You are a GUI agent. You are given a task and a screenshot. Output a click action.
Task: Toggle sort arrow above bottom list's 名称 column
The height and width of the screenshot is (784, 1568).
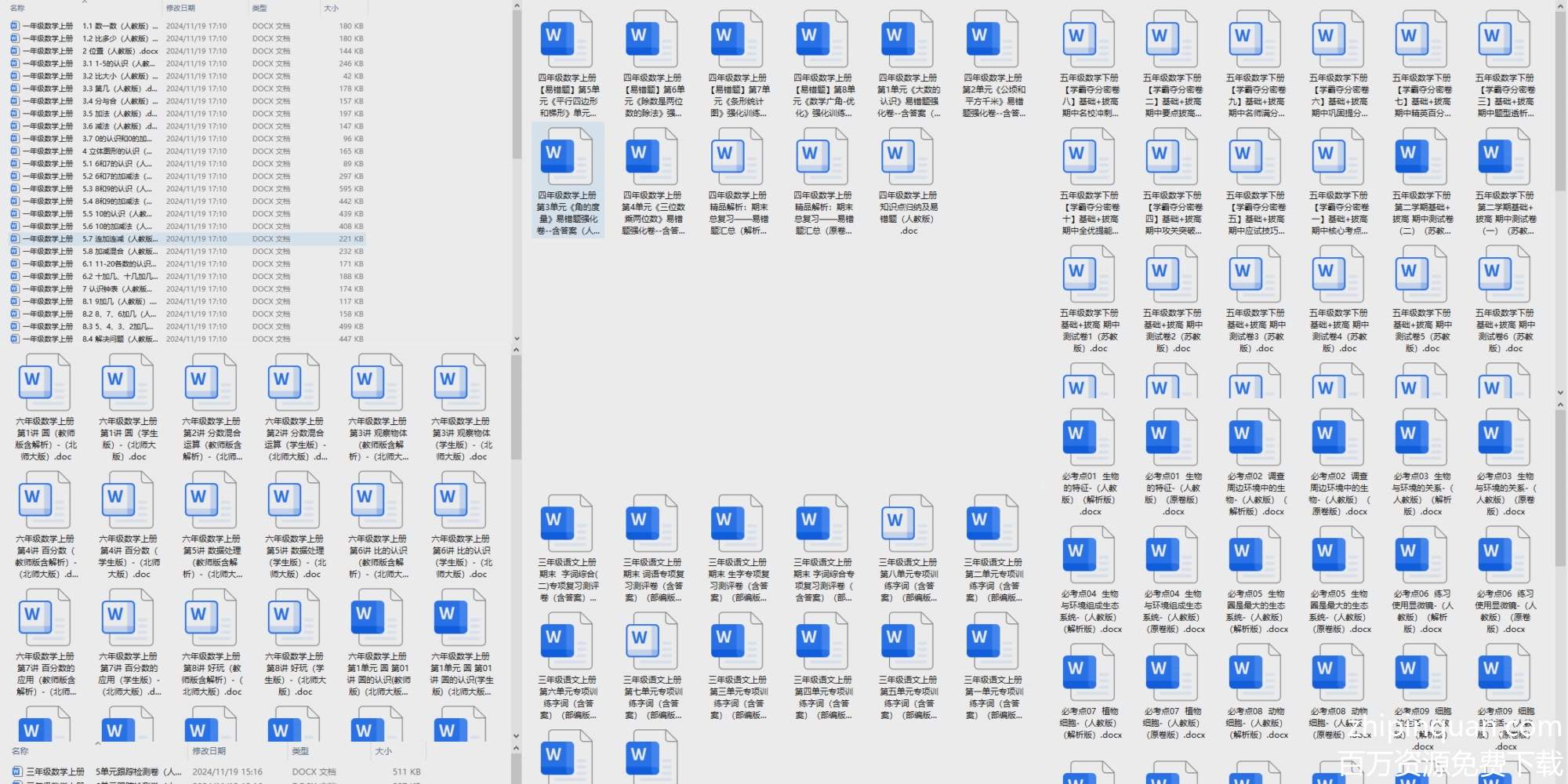[98, 743]
